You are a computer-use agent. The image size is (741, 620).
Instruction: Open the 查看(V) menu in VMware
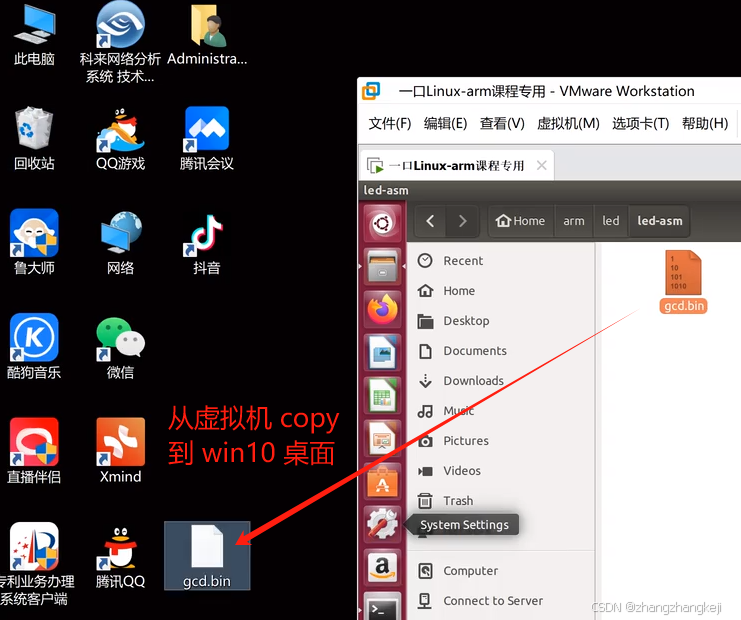(x=502, y=124)
